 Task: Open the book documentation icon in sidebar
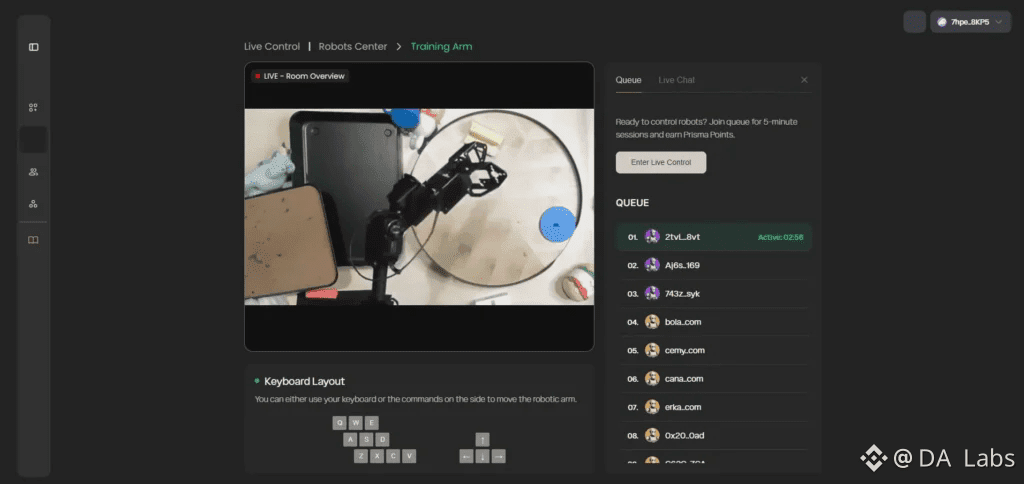coord(33,240)
